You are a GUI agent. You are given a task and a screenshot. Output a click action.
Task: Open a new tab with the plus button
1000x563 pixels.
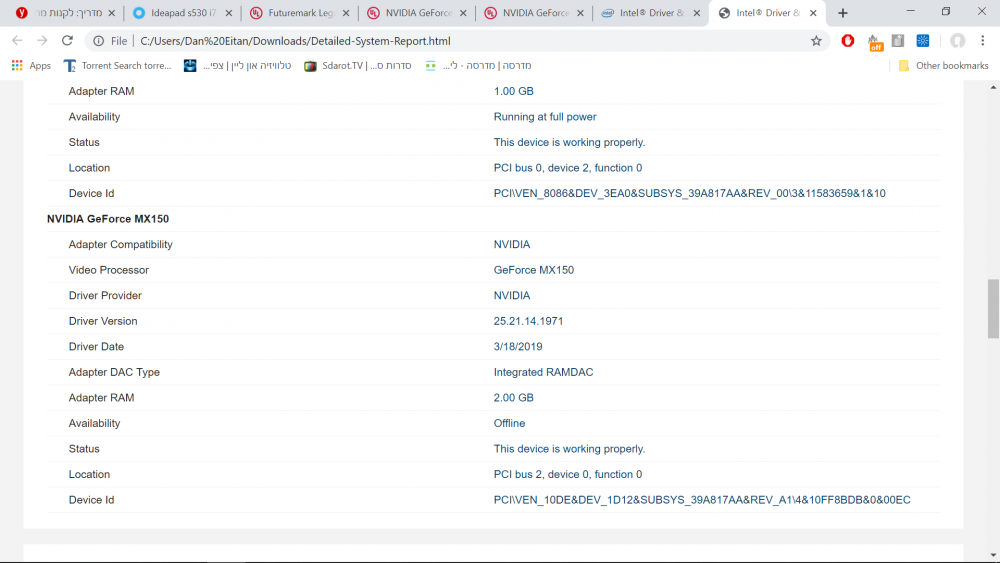pos(842,13)
